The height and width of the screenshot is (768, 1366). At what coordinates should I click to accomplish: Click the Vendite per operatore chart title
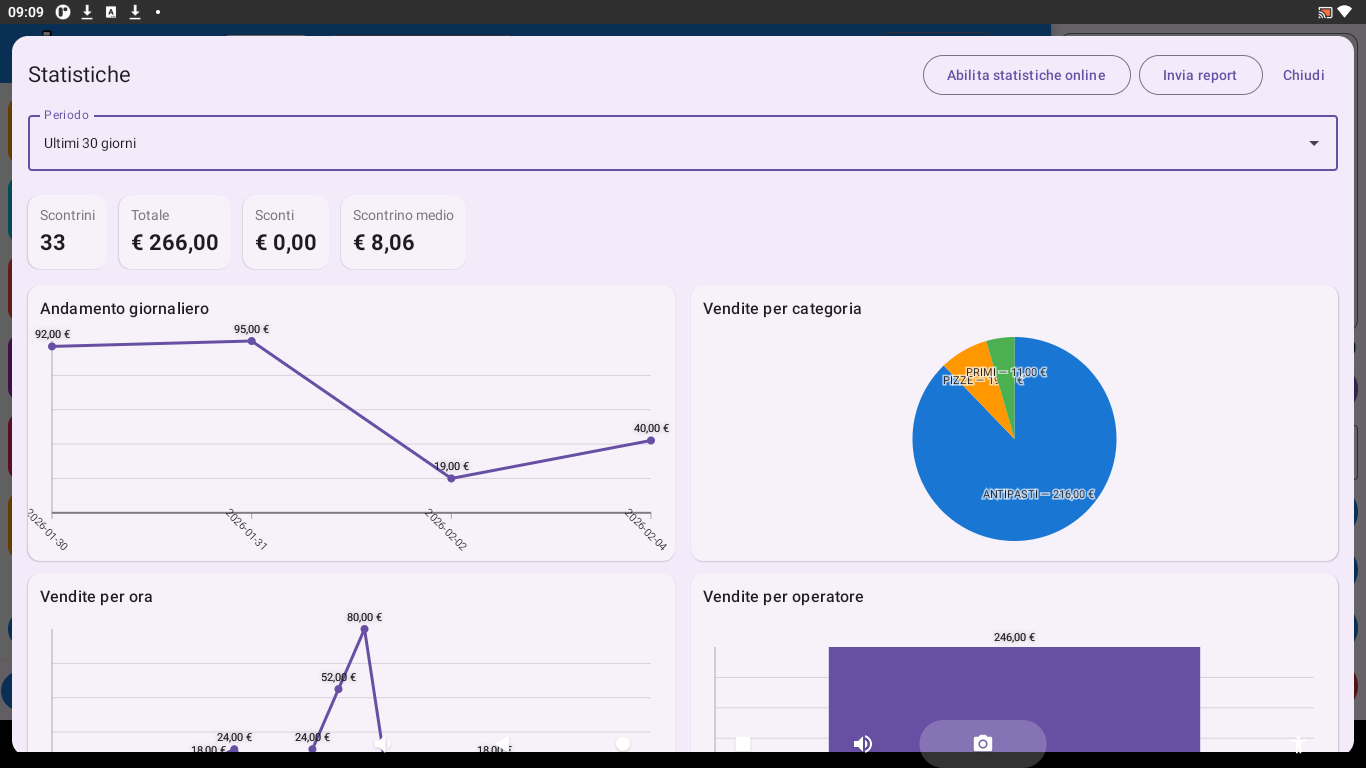tap(783, 597)
